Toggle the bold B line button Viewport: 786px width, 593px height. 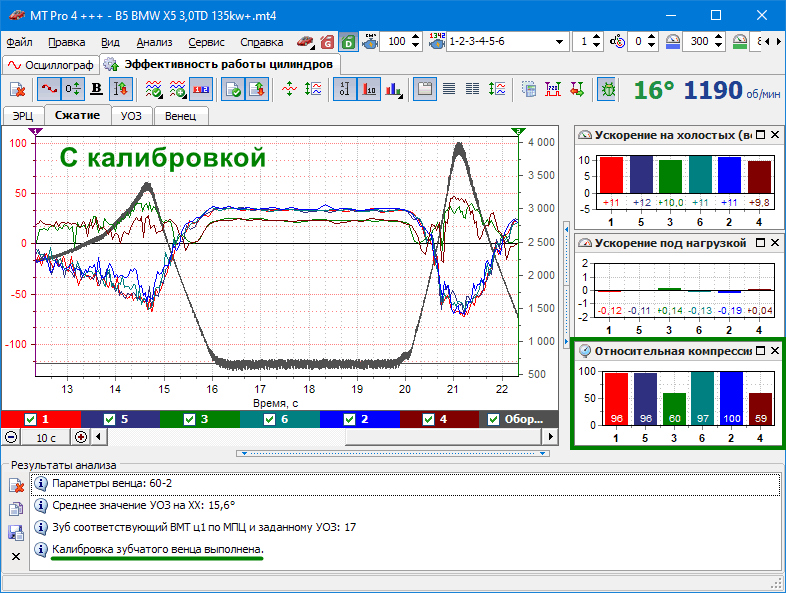click(x=97, y=89)
